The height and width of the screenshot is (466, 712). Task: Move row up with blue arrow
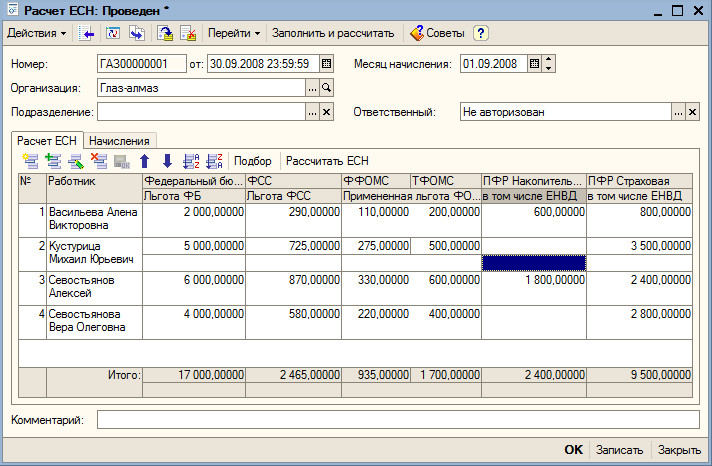point(145,161)
